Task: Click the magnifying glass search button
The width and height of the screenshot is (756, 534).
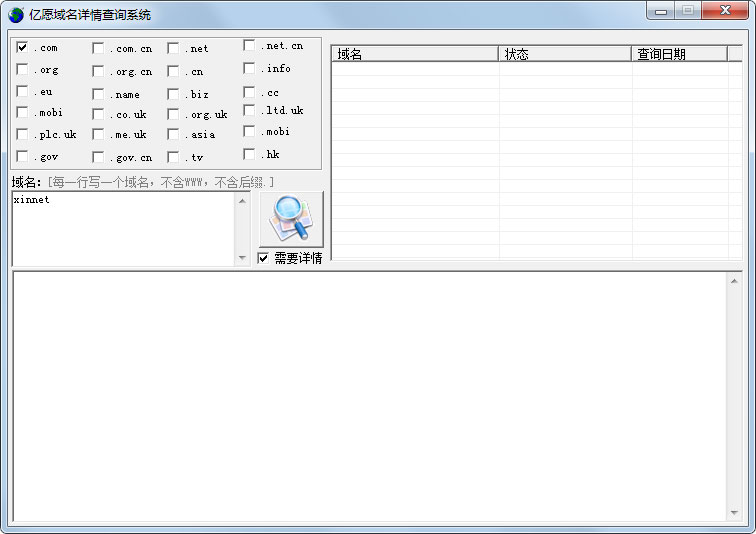Action: [x=291, y=218]
